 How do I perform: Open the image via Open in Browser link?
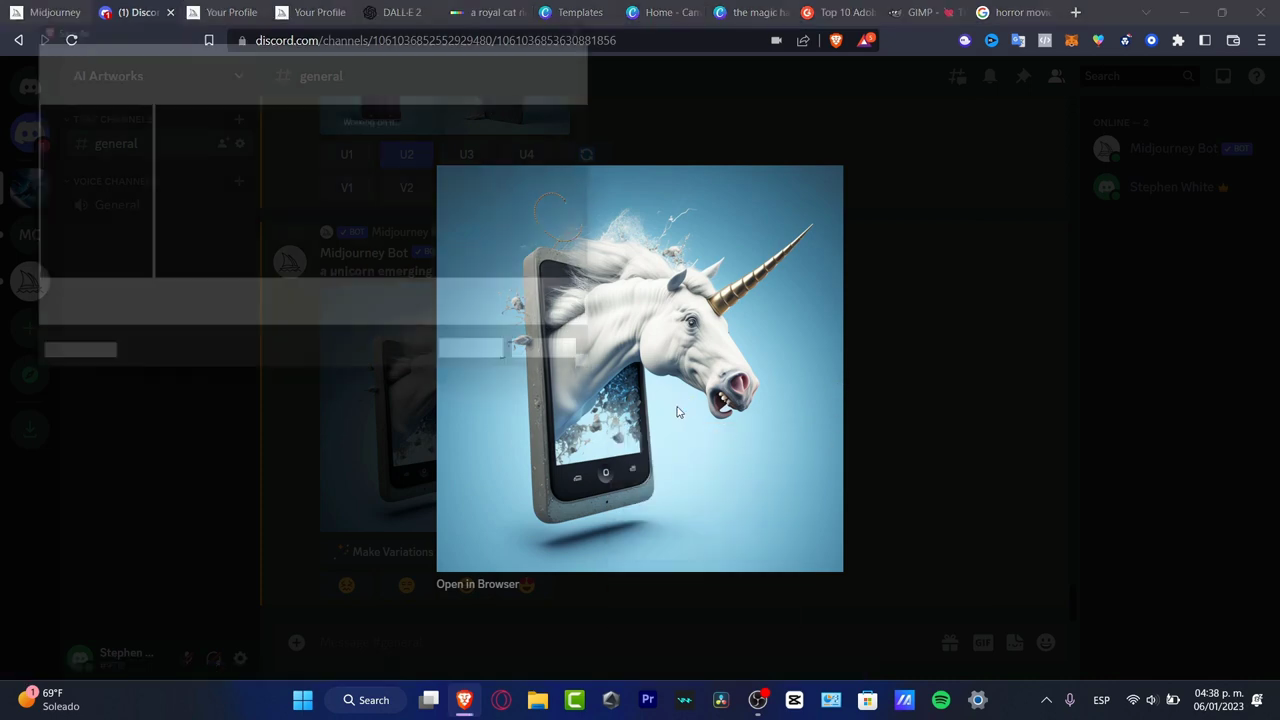(x=477, y=584)
